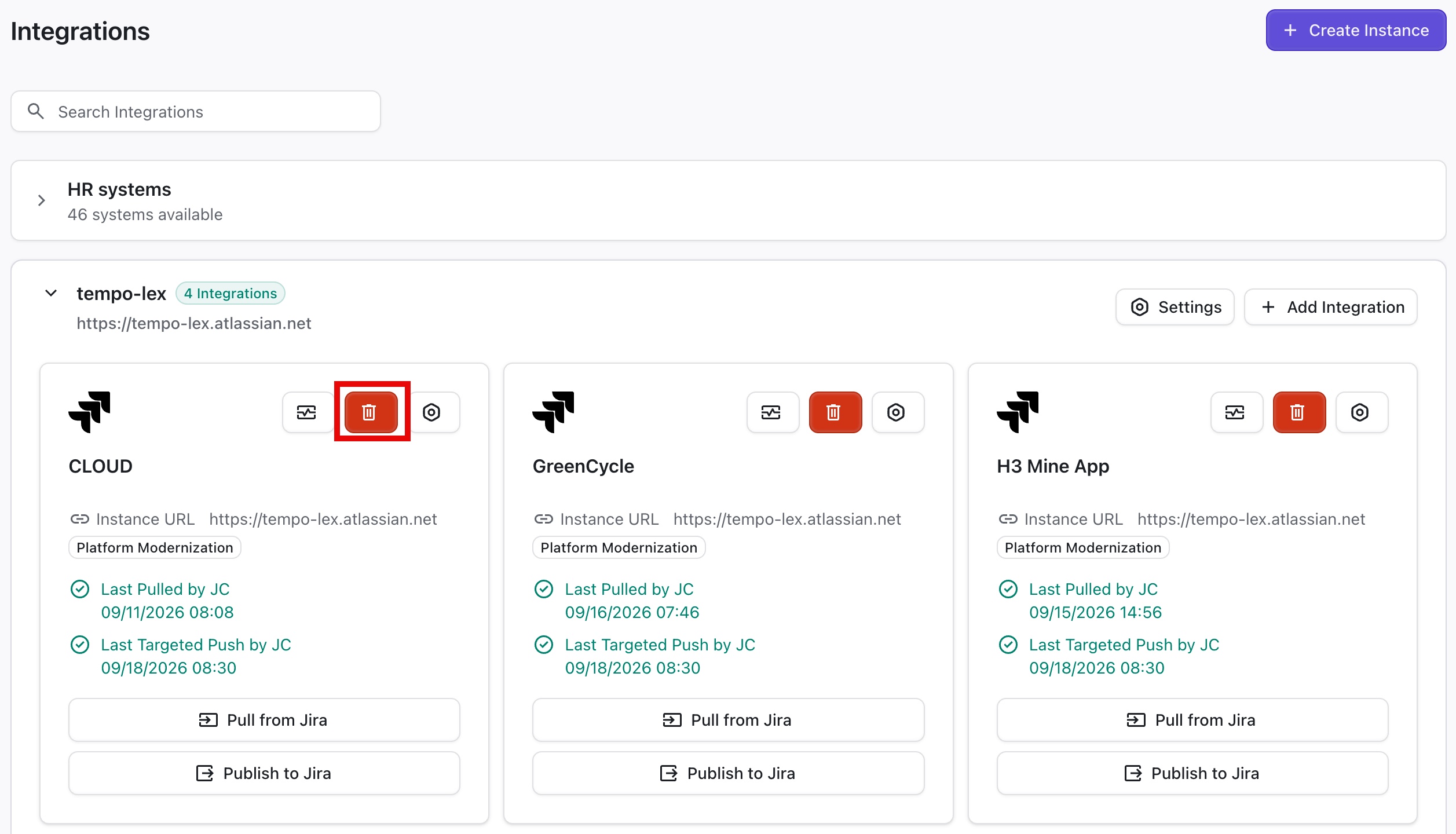
Task: Pull from Jira for H3 Mine App
Action: tap(1192, 720)
